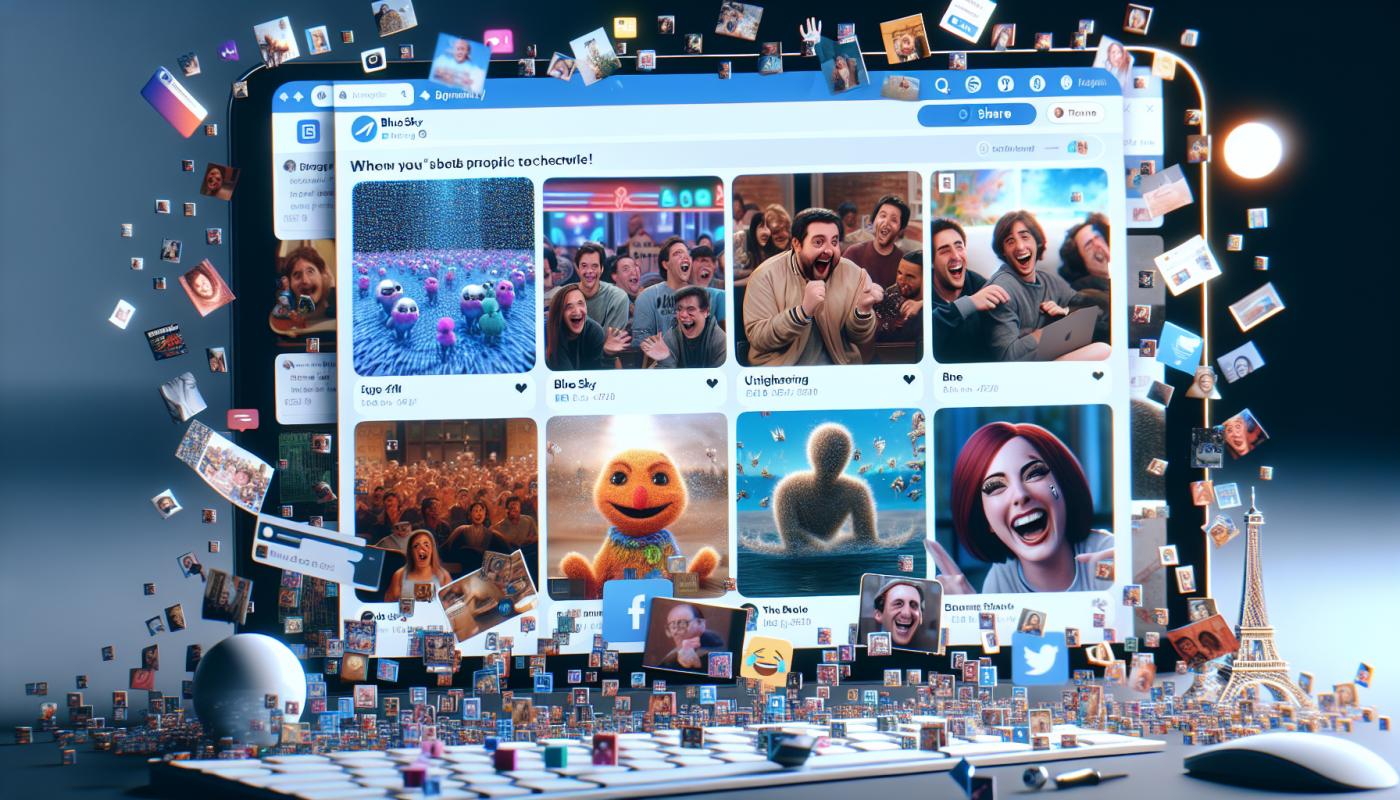The height and width of the screenshot is (800, 1400).
Task: Toggle heart on the Blue Sky post card
Action: (712, 383)
